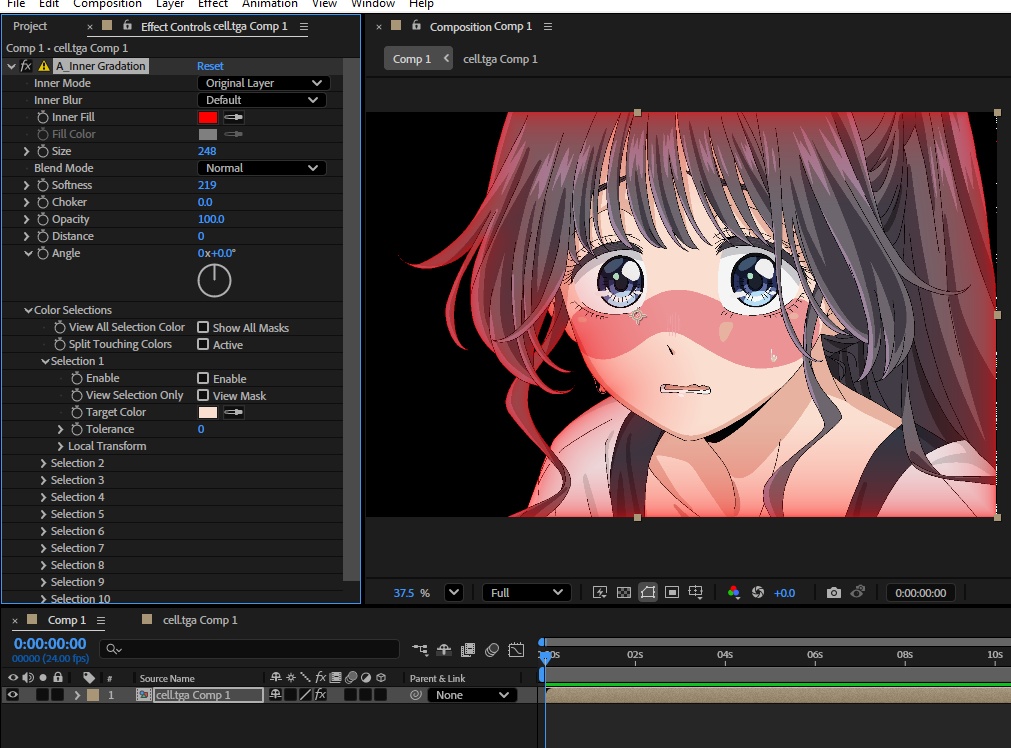Click the Region of Interest icon
The image size is (1011, 748).
672,593
